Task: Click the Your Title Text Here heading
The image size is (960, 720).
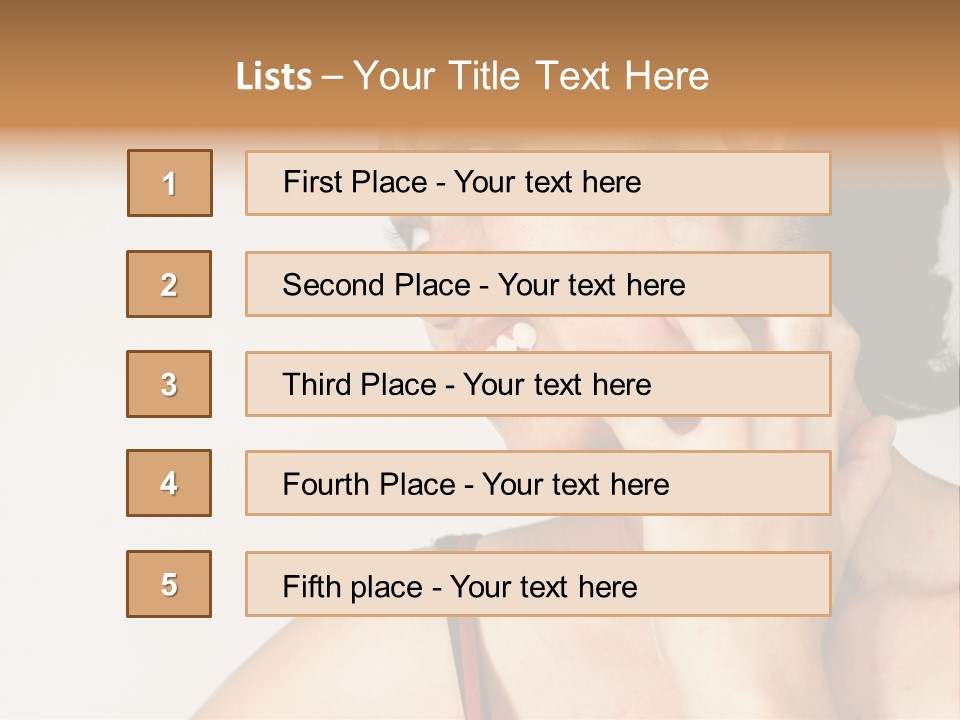Action: [x=531, y=76]
